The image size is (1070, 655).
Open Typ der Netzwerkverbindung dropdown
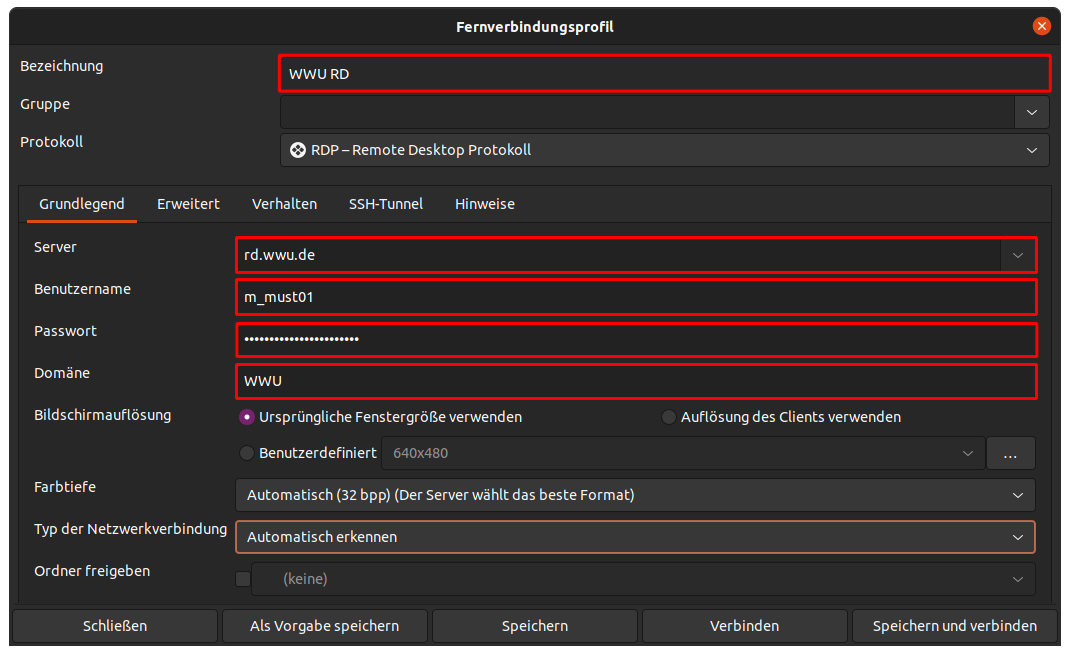click(x=635, y=537)
